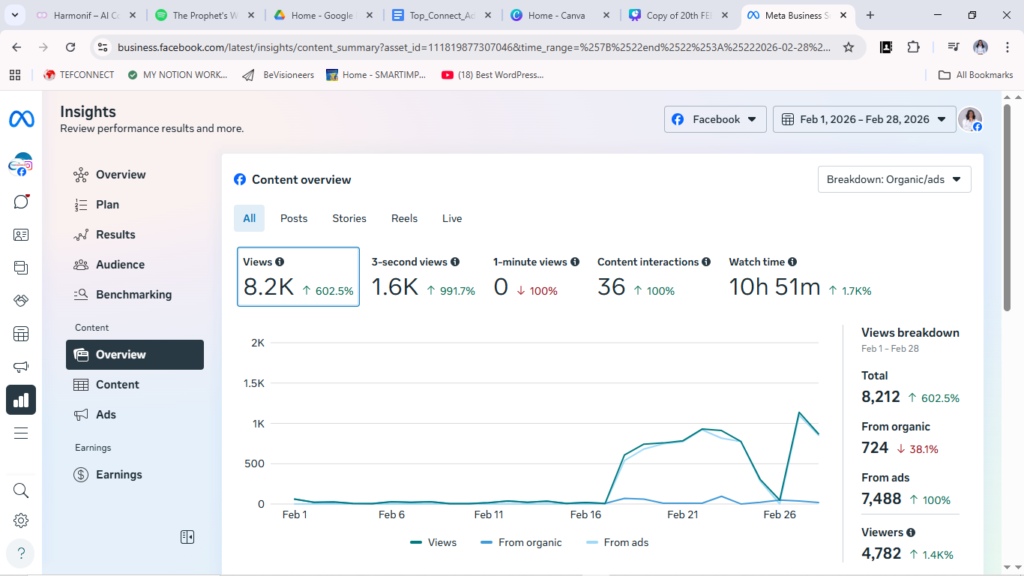Click info icon beside Watch time
The image size is (1024, 576).
point(792,262)
